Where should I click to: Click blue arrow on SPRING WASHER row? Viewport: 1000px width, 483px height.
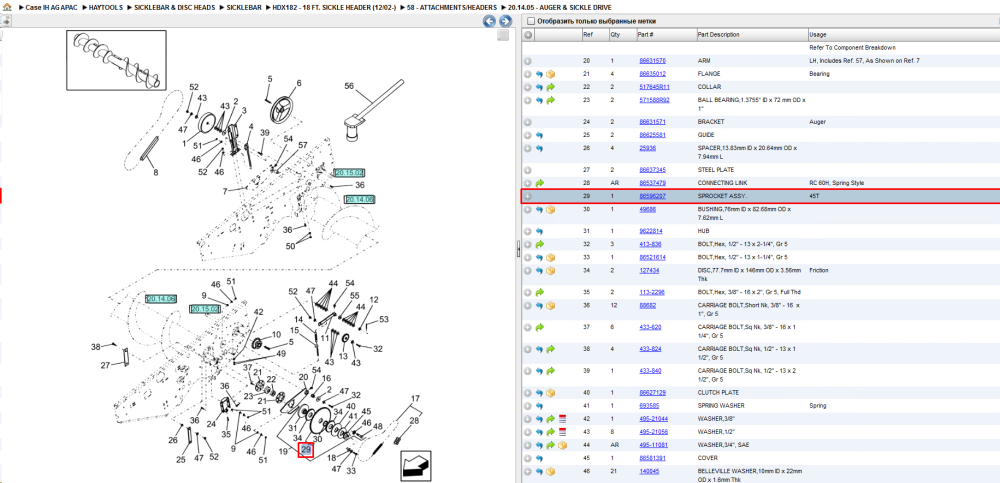pyautogui.click(x=540, y=406)
